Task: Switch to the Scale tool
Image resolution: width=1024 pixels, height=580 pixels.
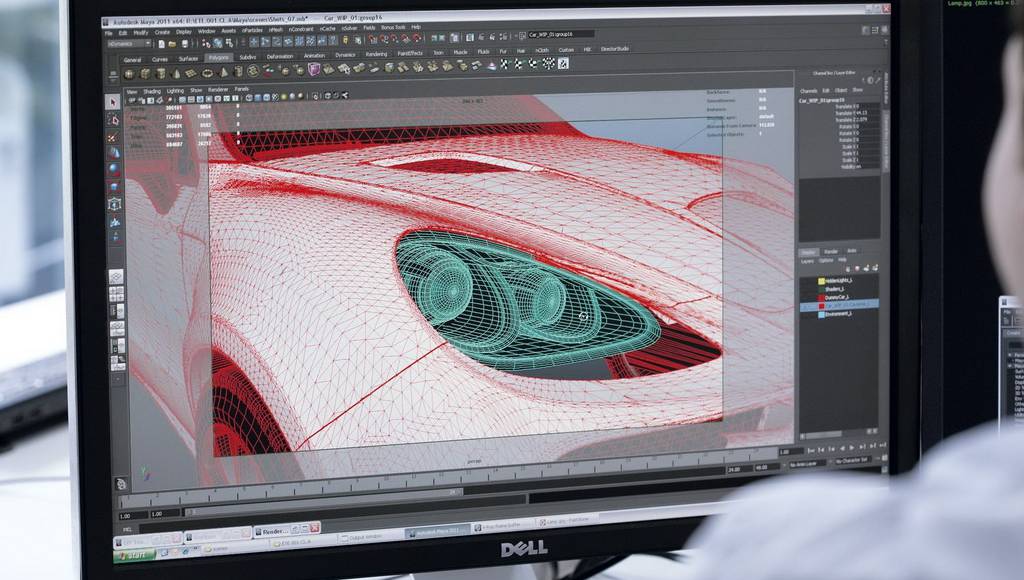Action: pyautogui.click(x=114, y=187)
